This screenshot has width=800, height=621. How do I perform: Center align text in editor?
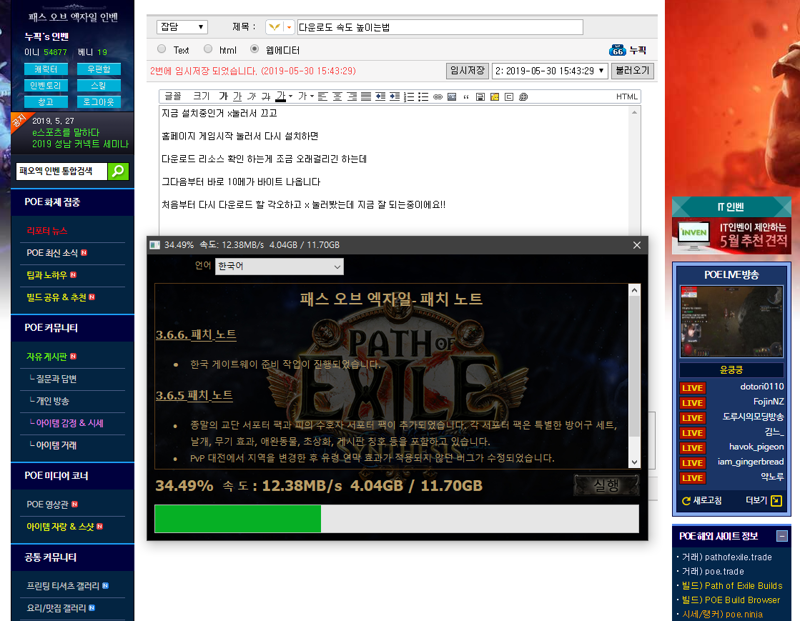(x=337, y=96)
